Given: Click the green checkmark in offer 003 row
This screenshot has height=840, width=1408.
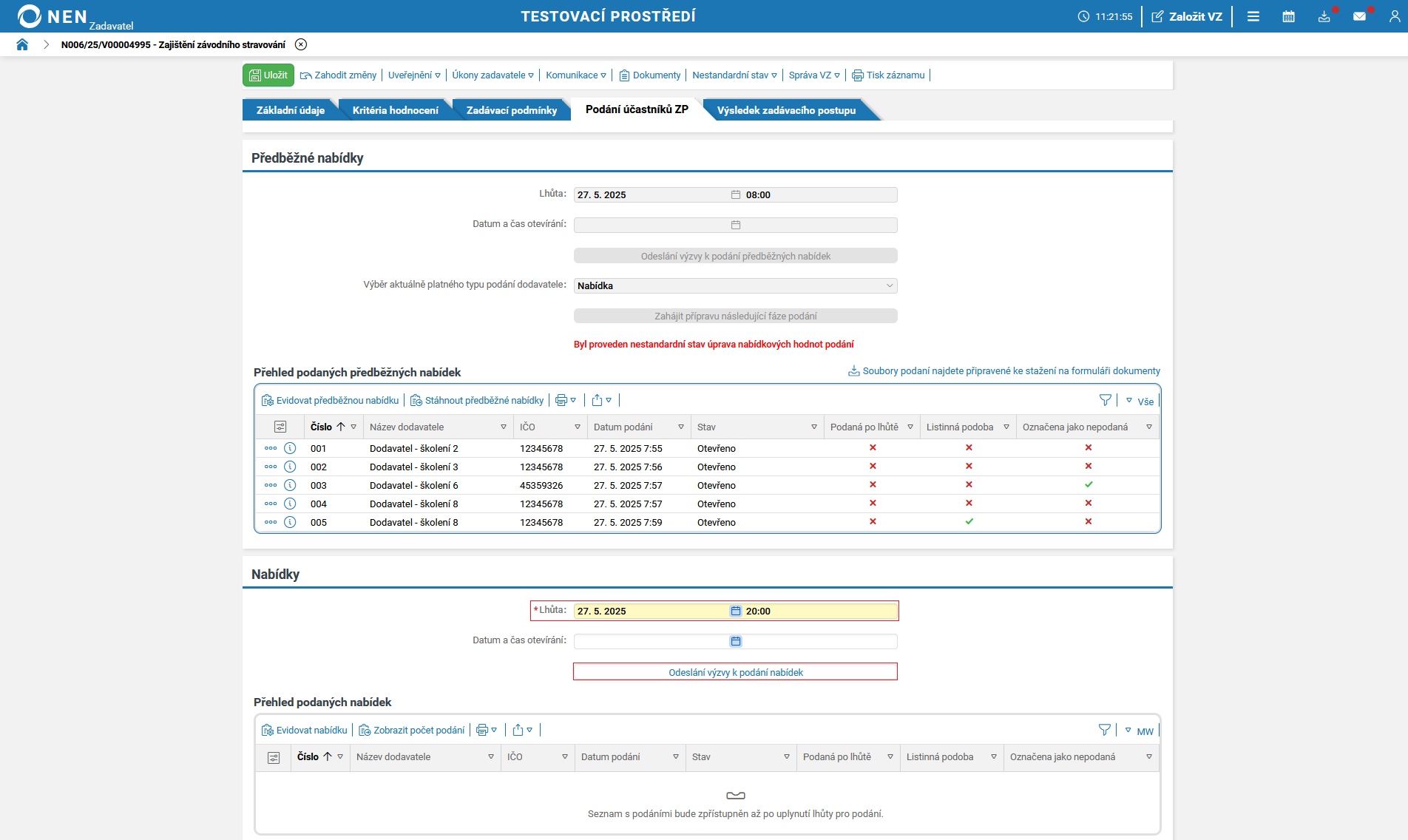Looking at the screenshot, I should pyautogui.click(x=1089, y=485).
